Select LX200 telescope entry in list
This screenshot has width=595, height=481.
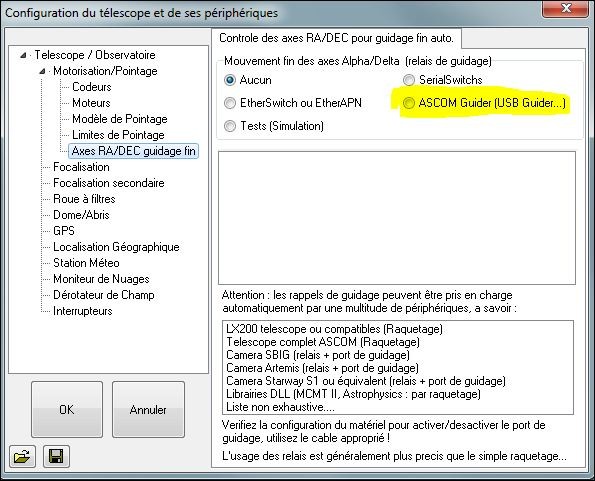point(334,329)
